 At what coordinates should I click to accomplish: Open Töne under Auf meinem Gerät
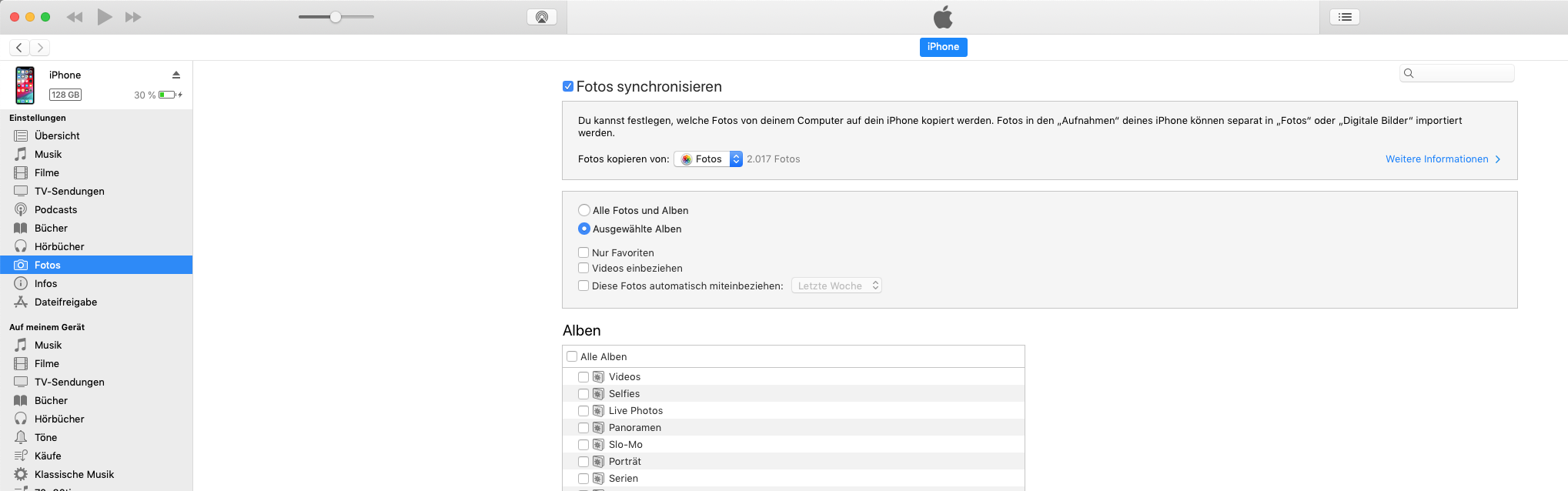point(45,437)
